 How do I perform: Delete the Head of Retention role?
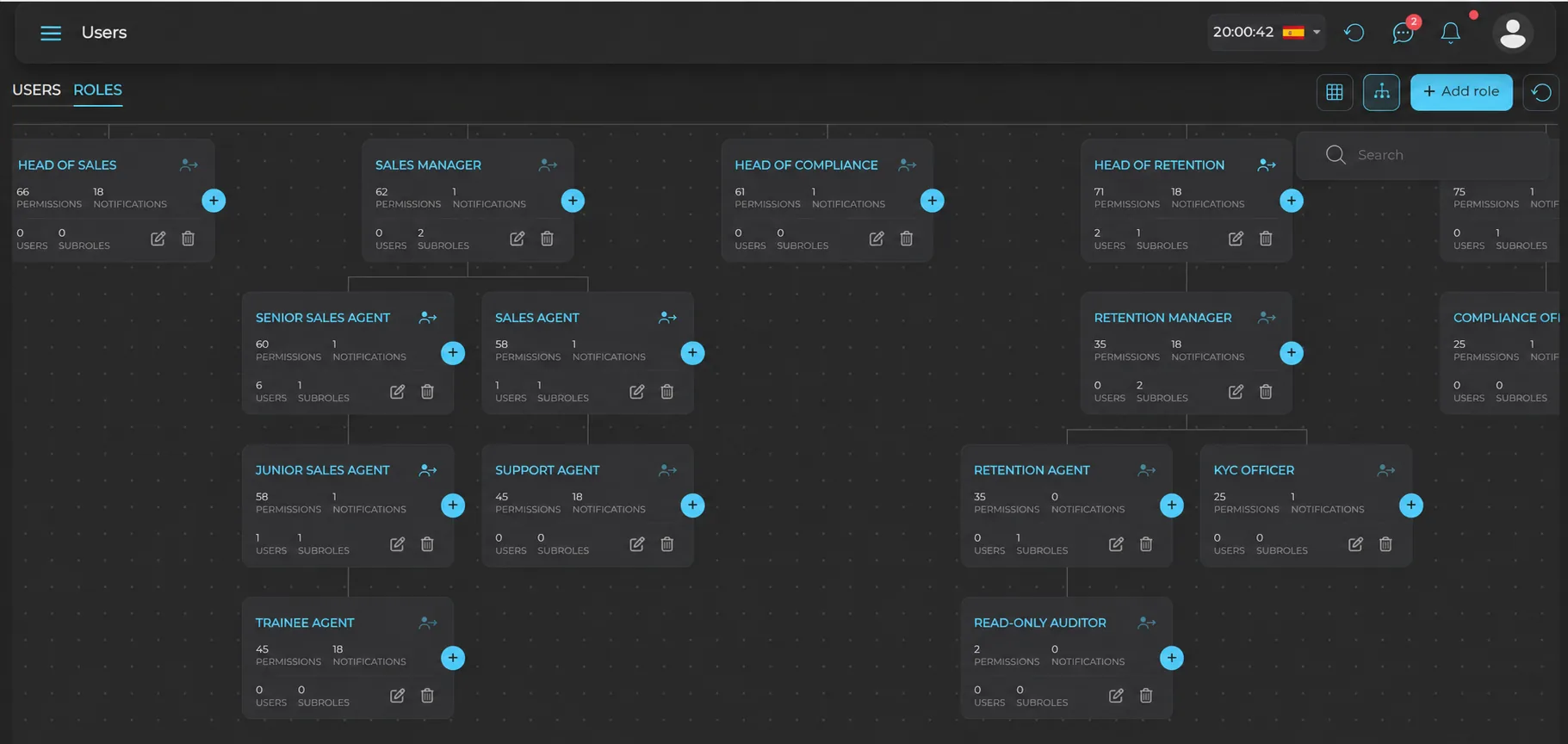click(x=1265, y=239)
